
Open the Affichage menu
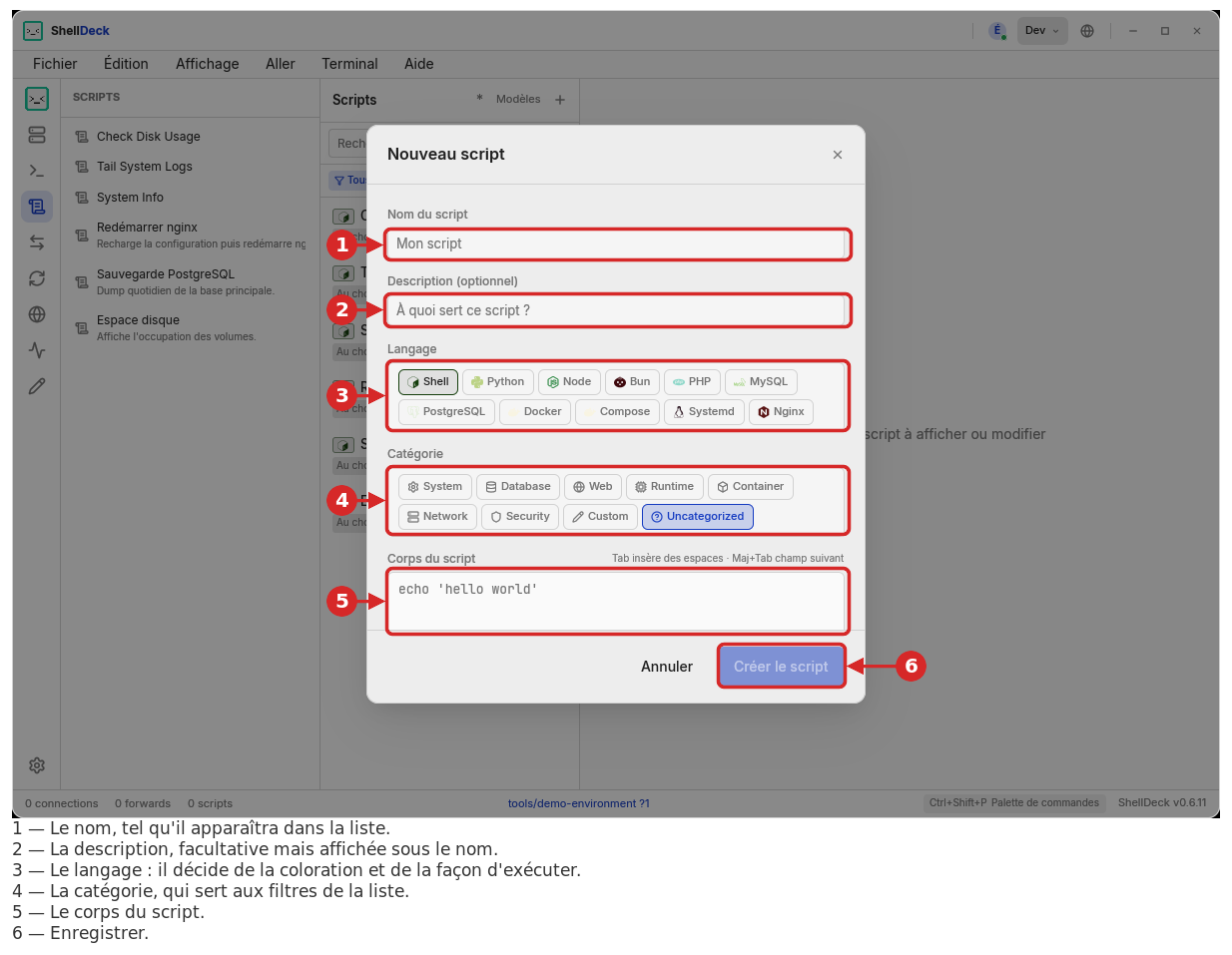(208, 64)
